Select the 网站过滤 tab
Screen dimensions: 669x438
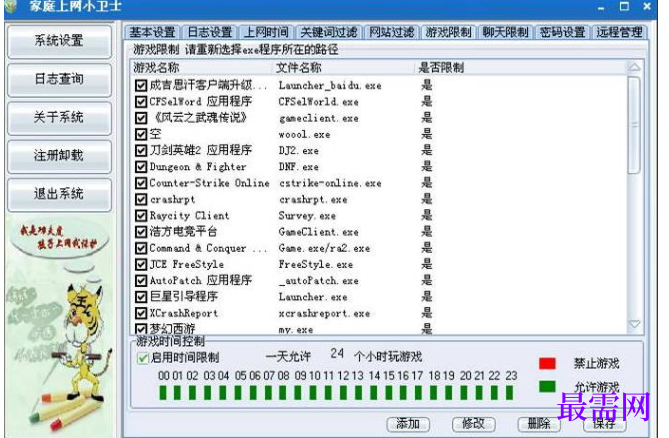(x=392, y=32)
